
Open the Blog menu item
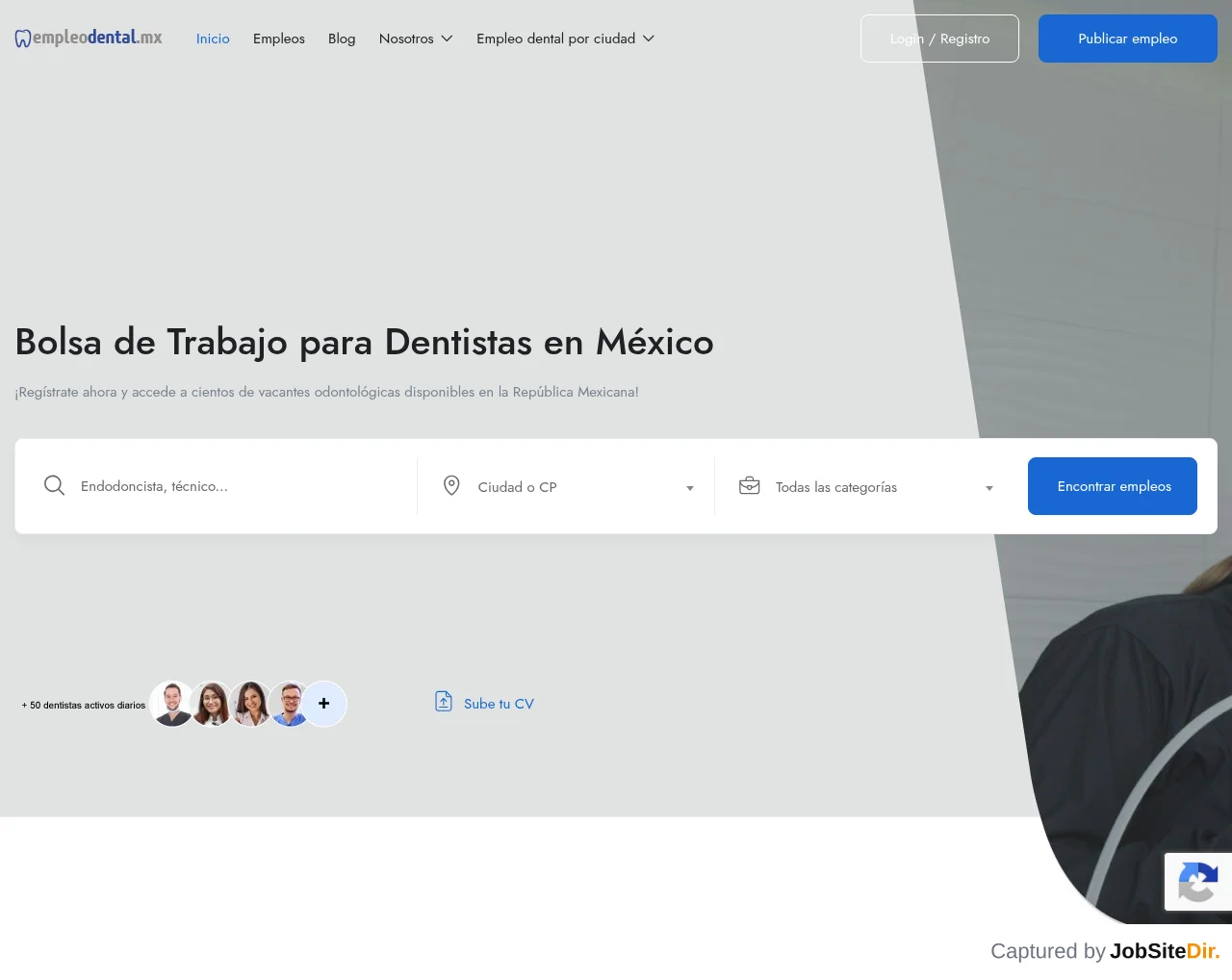pos(342,39)
